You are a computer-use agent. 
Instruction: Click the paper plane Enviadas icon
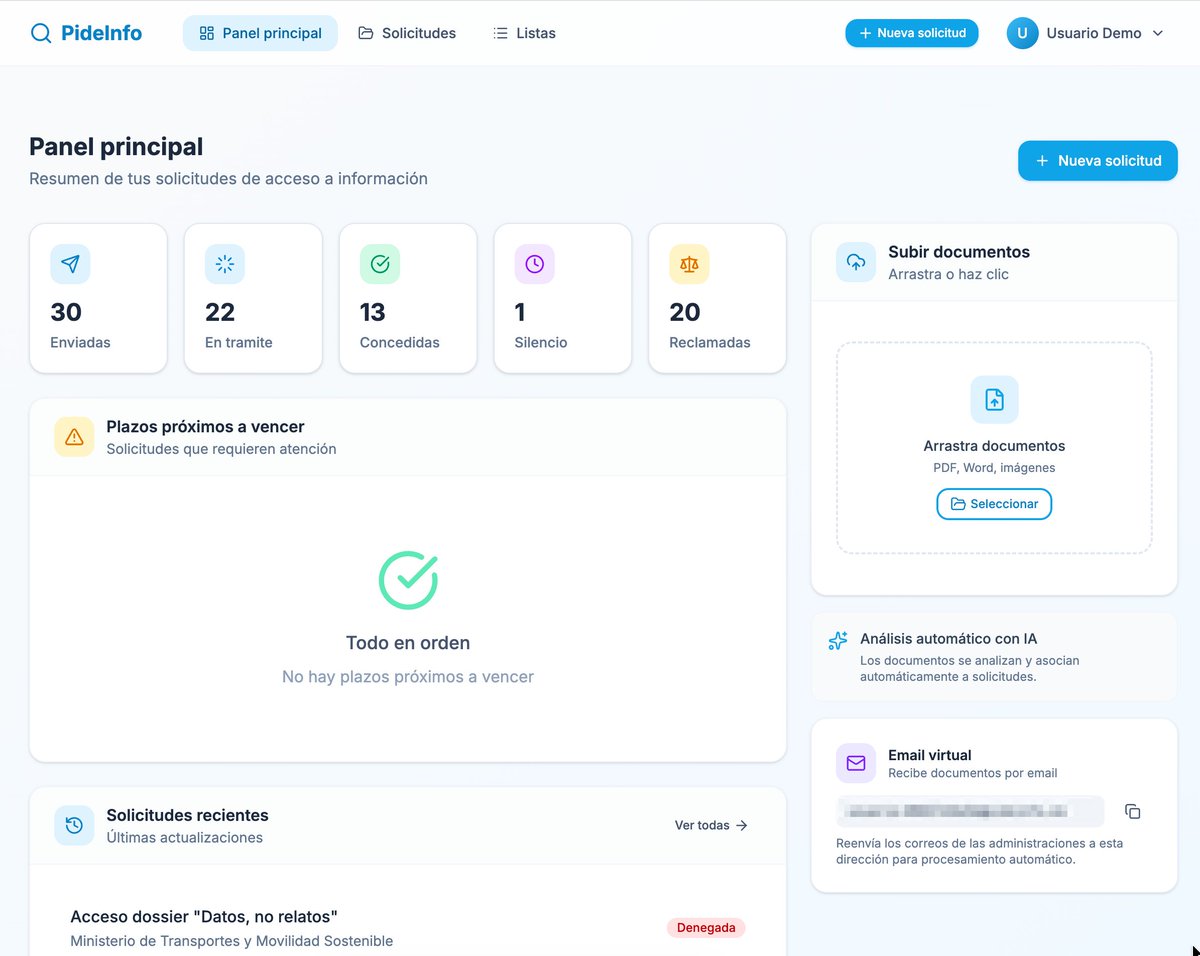[70, 264]
